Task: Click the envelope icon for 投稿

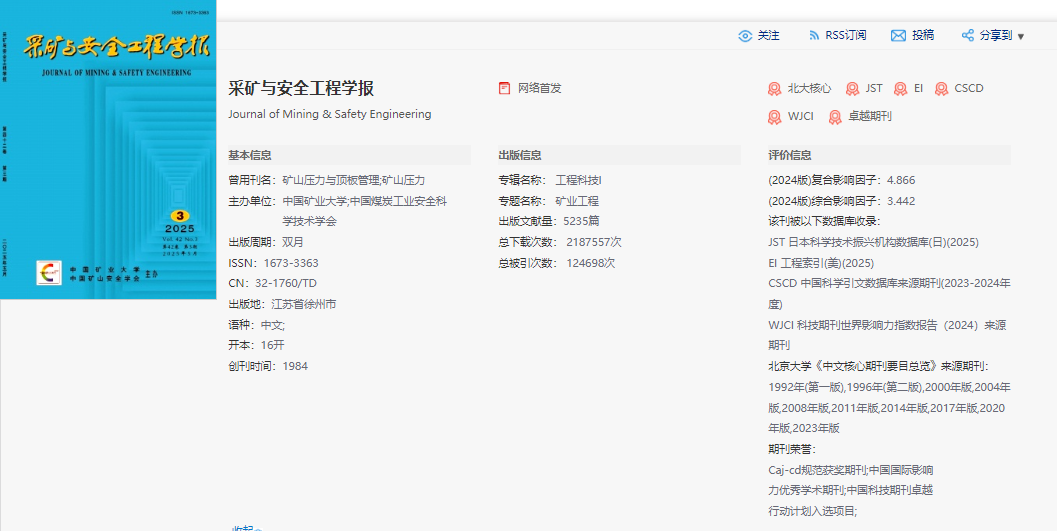Action: click(898, 36)
